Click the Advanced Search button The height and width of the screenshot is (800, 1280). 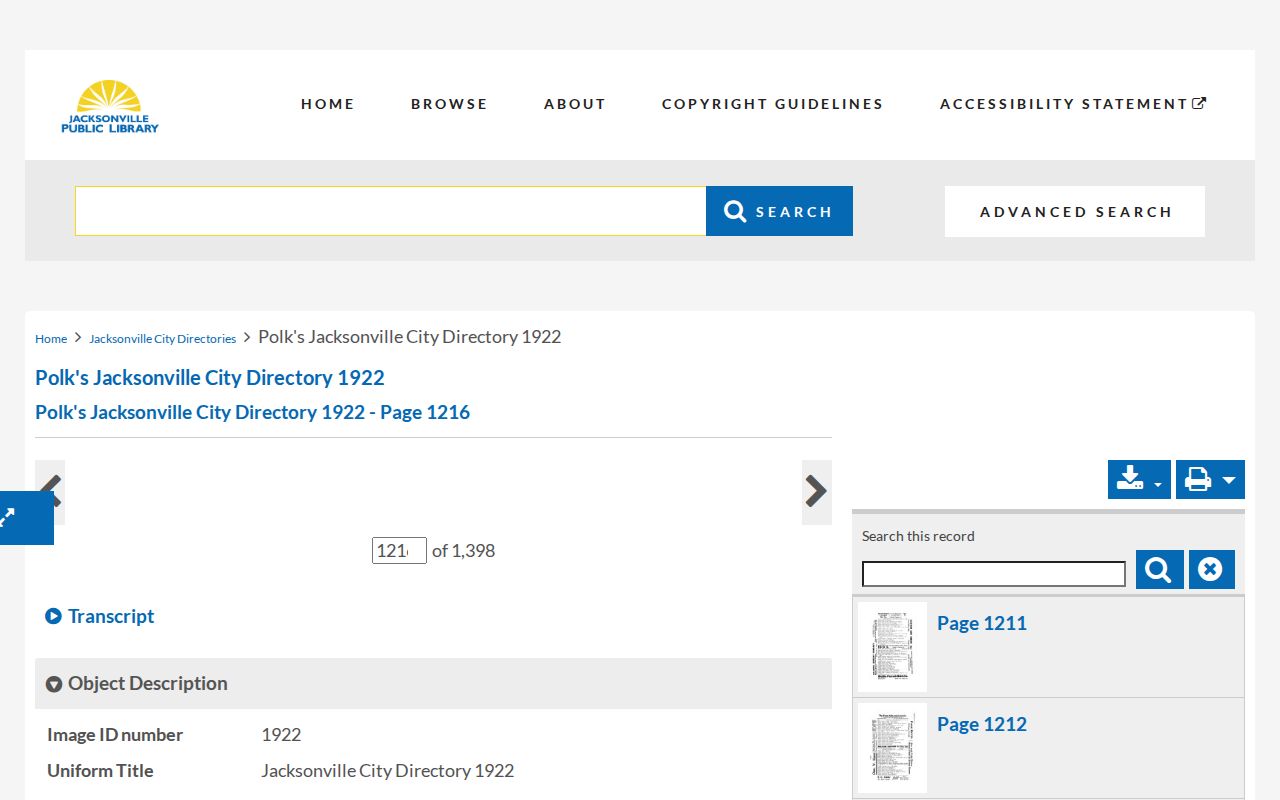point(1075,212)
